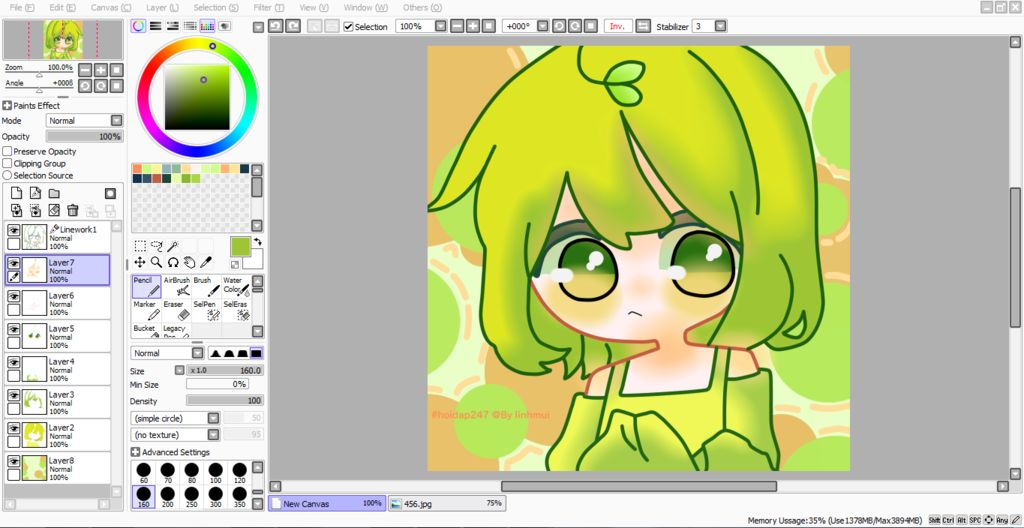Swap foreground and background colors

click(x=258, y=242)
